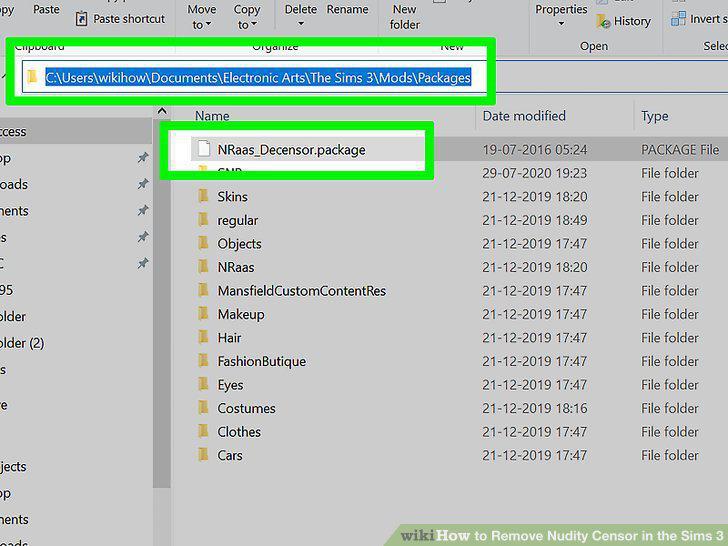The height and width of the screenshot is (546, 728).
Task: Click the FashionButique folder name
Action: click(x=261, y=362)
